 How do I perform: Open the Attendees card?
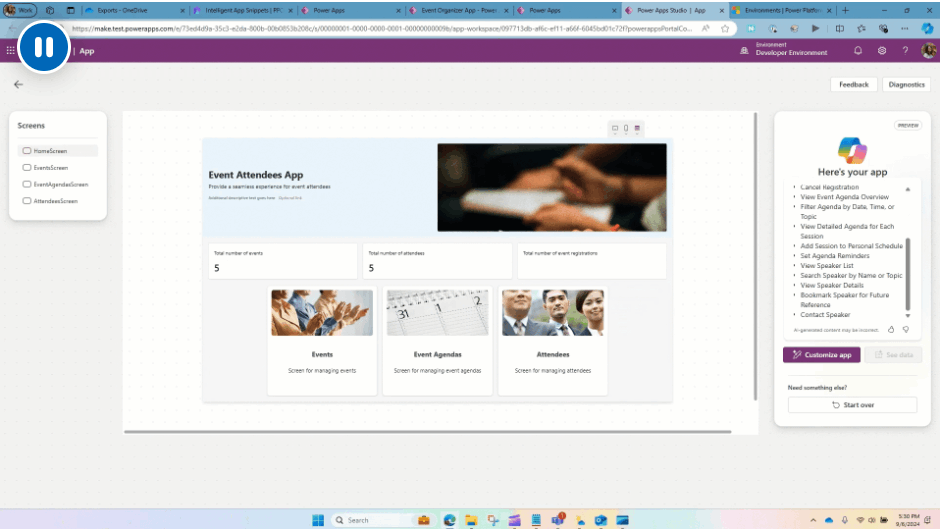click(553, 340)
